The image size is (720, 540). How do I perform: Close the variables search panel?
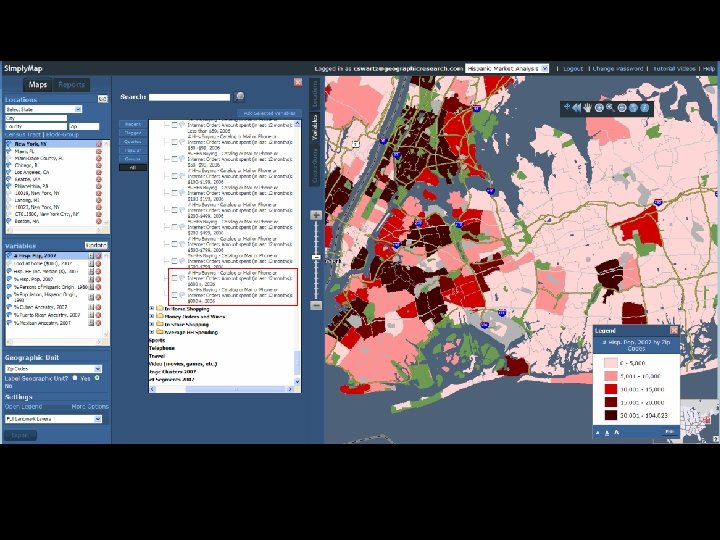298,82
